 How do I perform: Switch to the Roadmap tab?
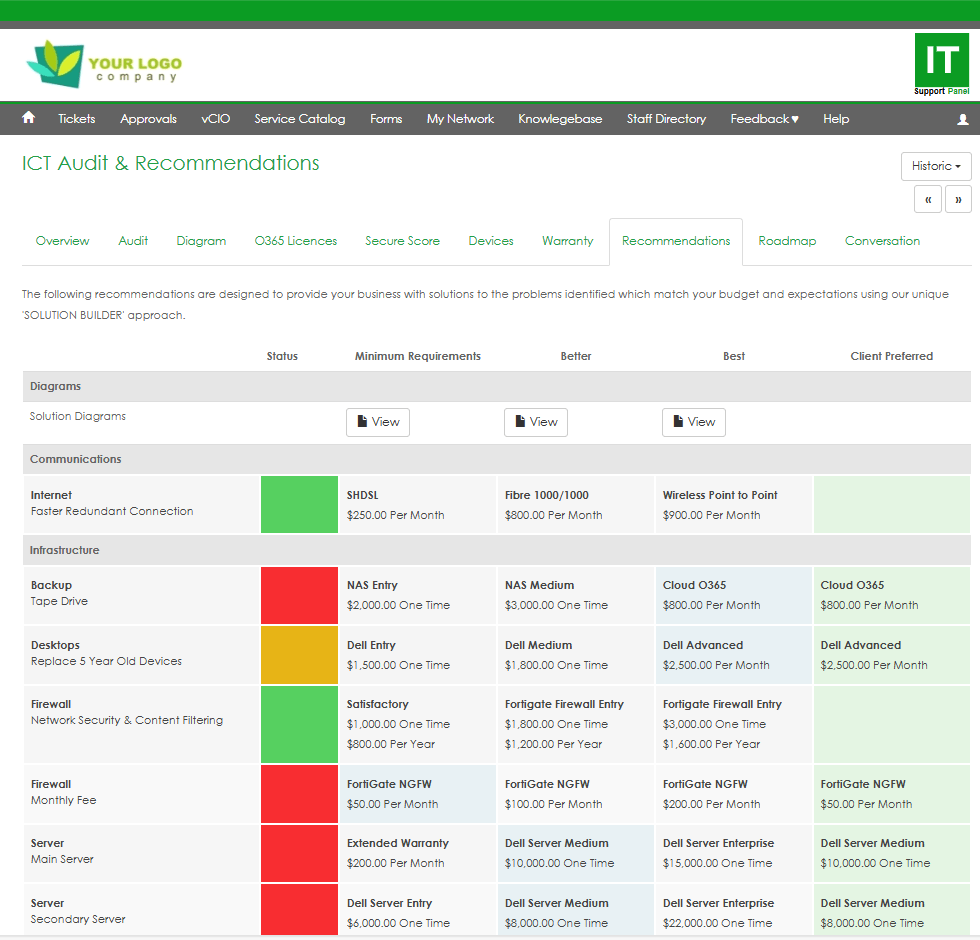point(787,241)
